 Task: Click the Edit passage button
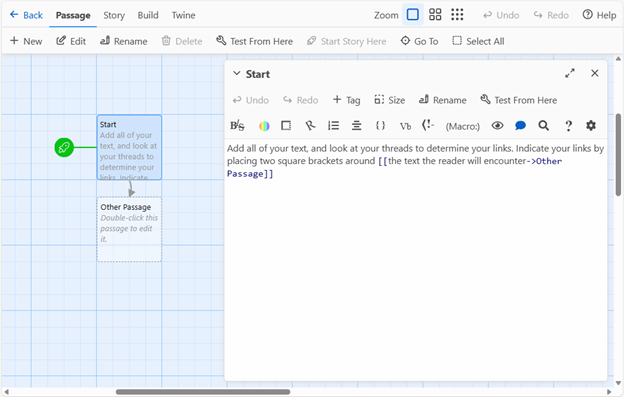click(71, 41)
